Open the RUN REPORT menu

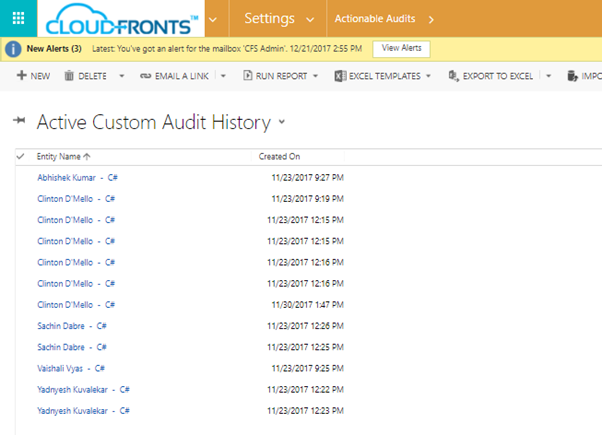pos(281,76)
